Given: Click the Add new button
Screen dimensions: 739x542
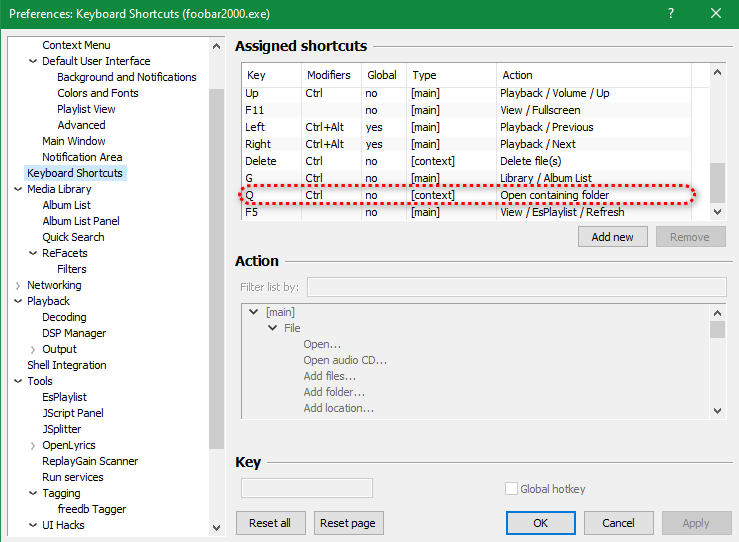Looking at the screenshot, I should [x=612, y=237].
